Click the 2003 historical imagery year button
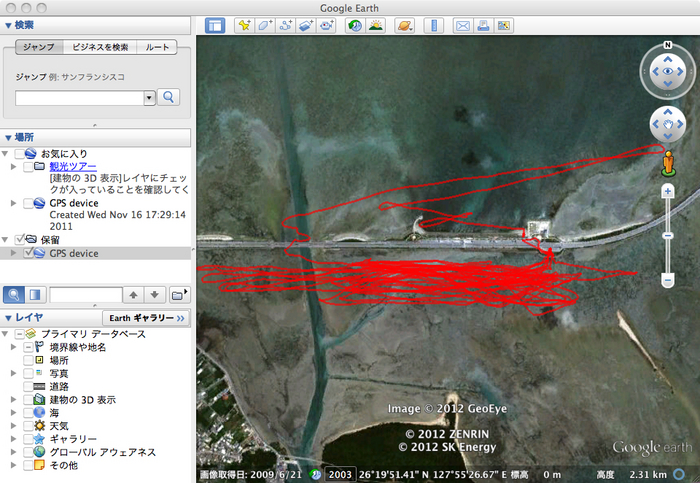 [340, 475]
